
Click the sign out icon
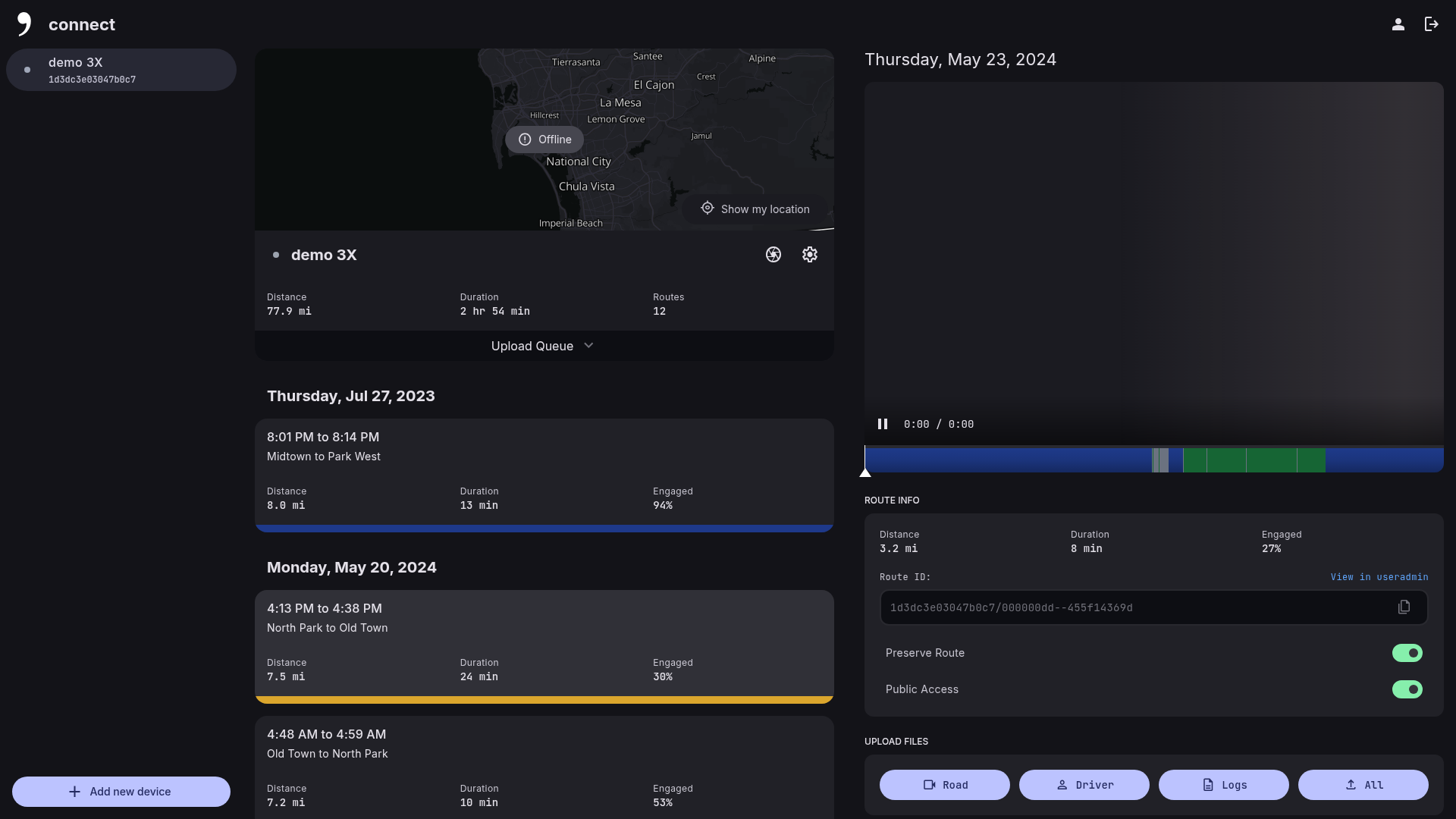pyautogui.click(x=1431, y=24)
